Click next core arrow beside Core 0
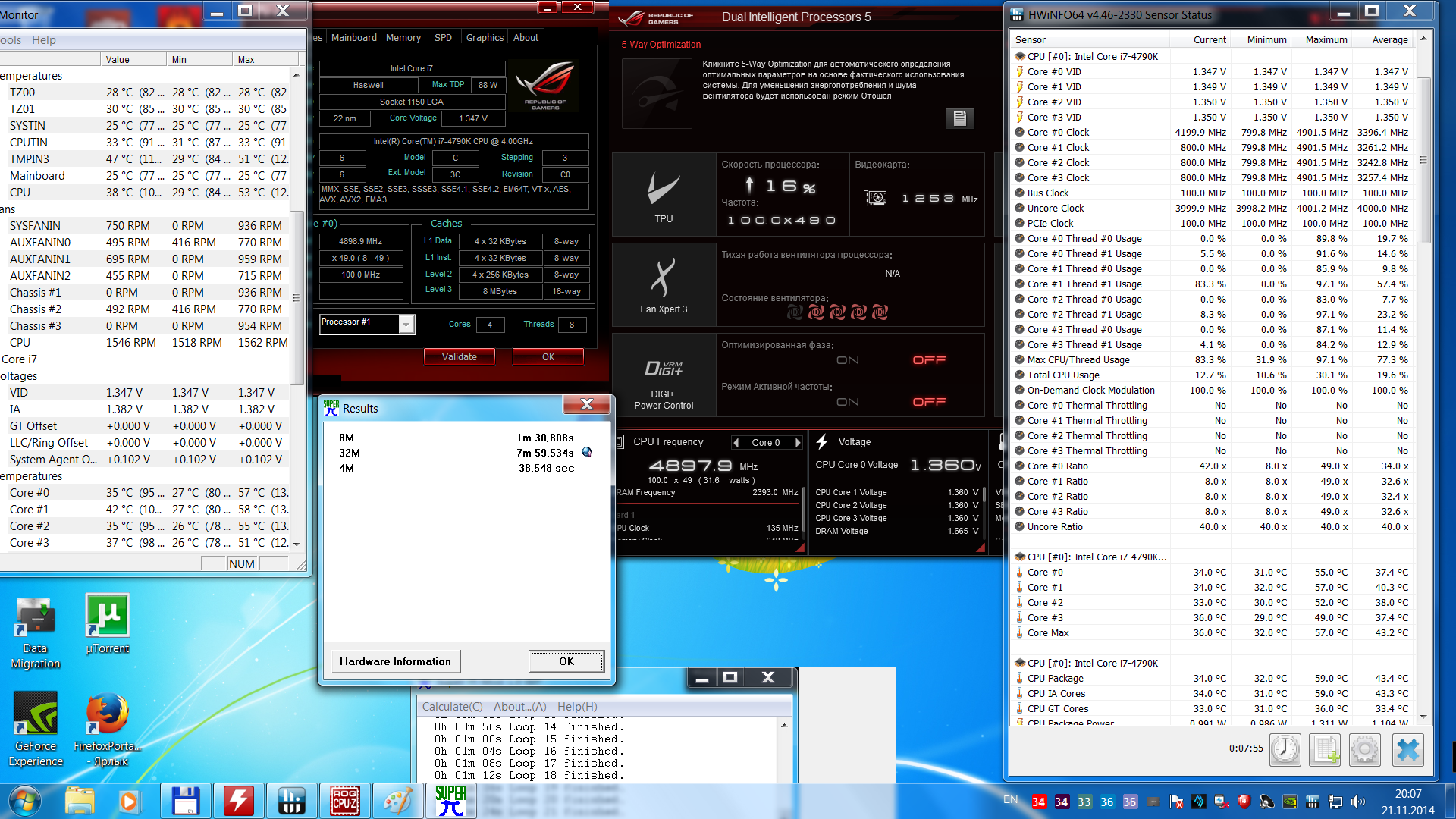1456x819 pixels. 798,443
